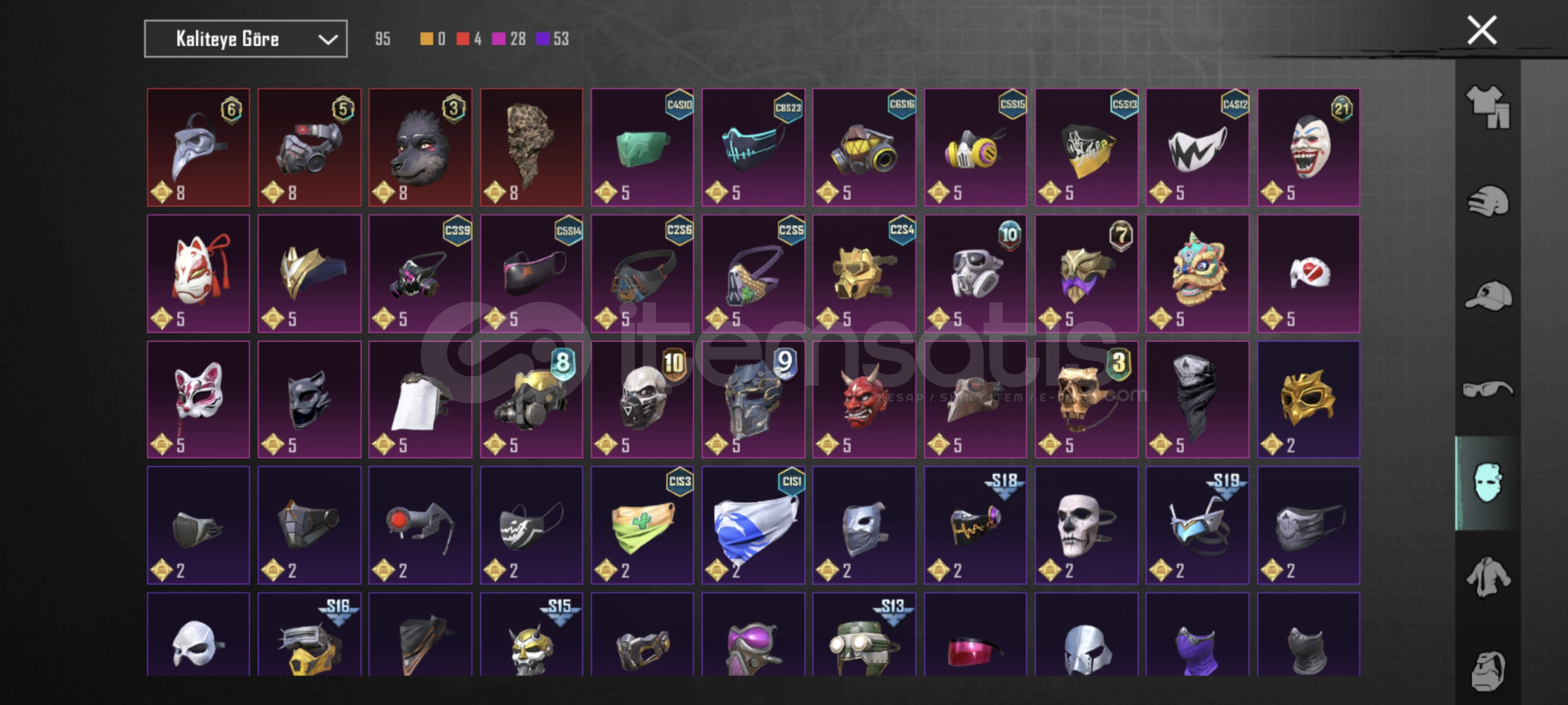Click the dropdown chevron arrow
This screenshot has width=1568, height=705.
(x=328, y=40)
